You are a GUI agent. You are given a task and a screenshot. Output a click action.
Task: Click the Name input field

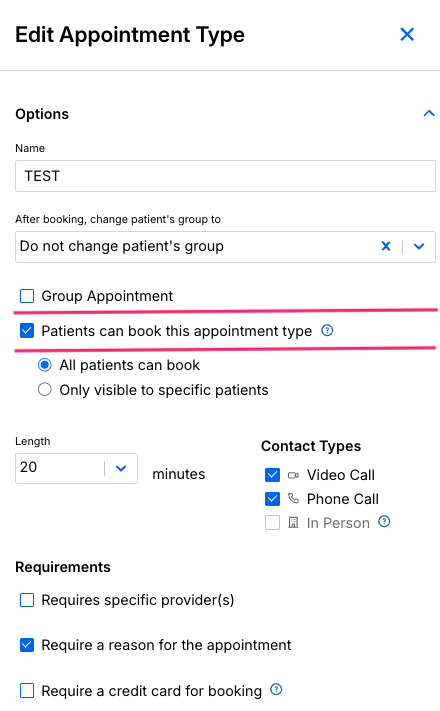click(225, 176)
